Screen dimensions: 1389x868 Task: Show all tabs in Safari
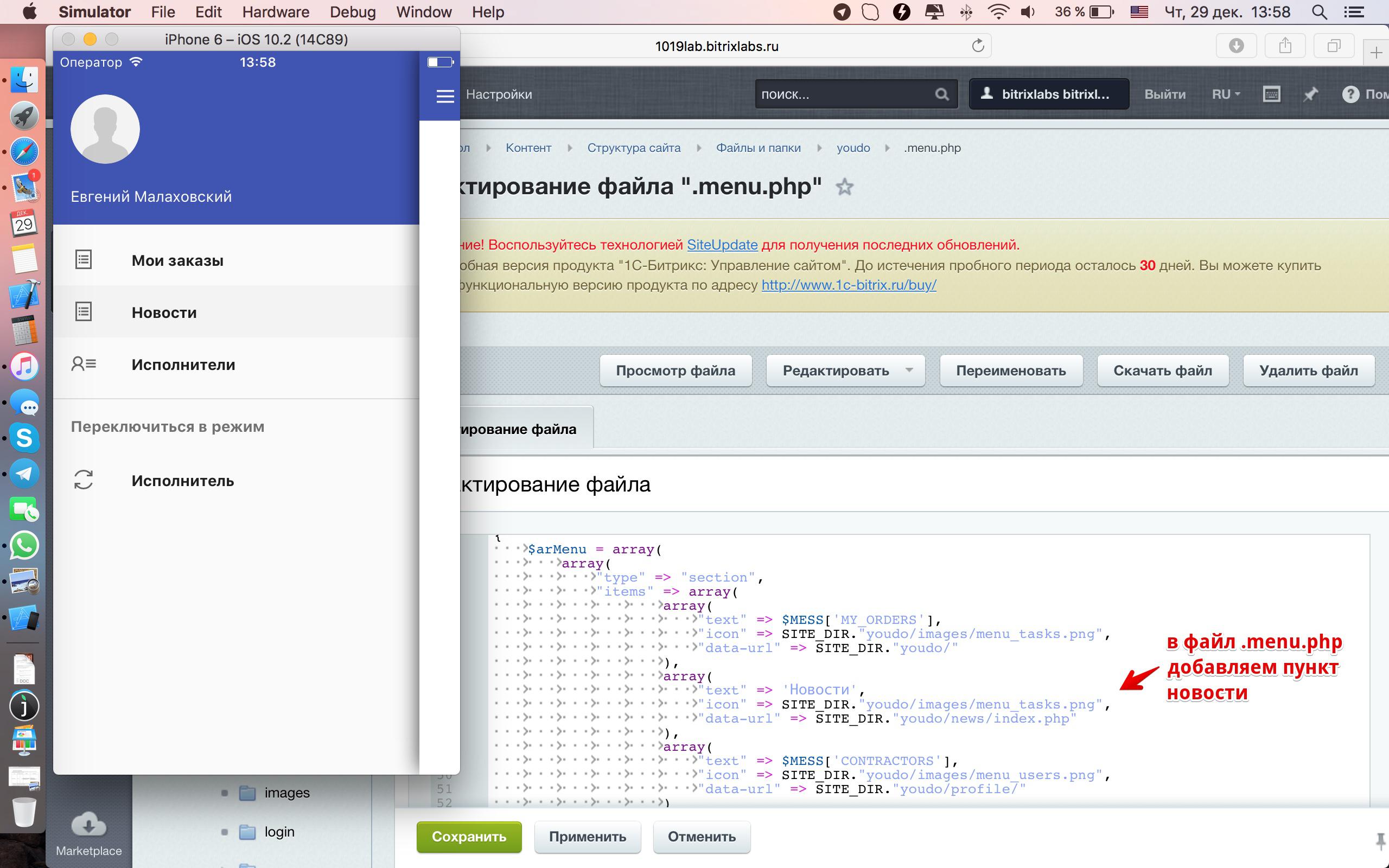(x=1334, y=46)
